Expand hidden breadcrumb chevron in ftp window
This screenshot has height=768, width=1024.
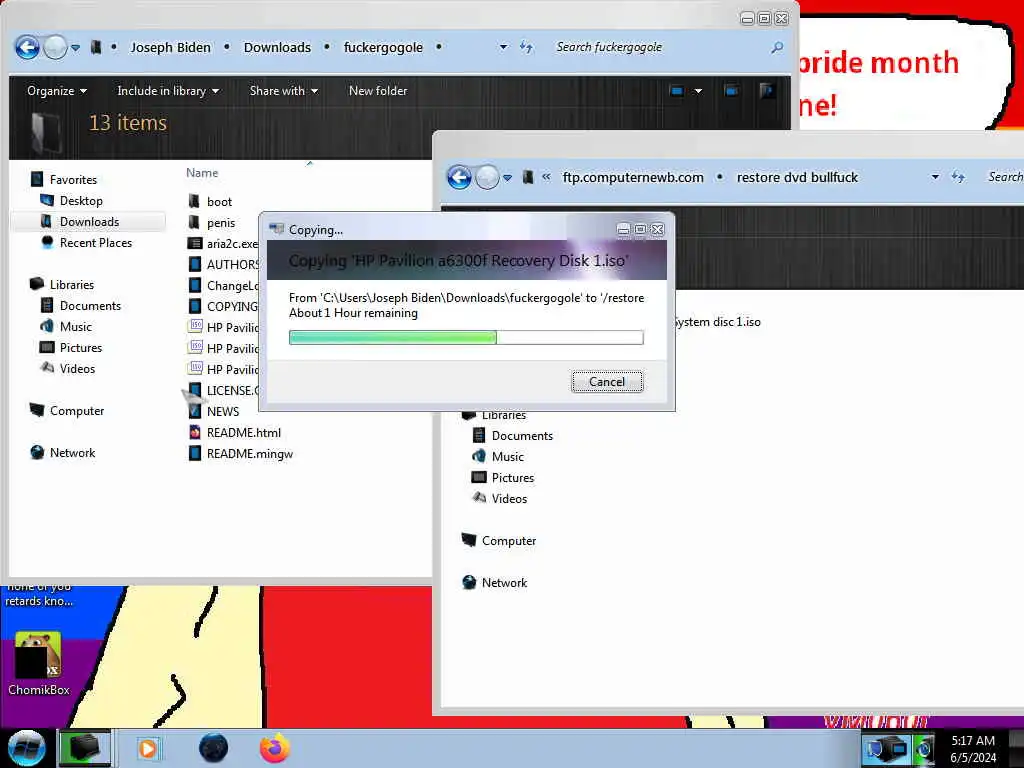click(x=546, y=176)
